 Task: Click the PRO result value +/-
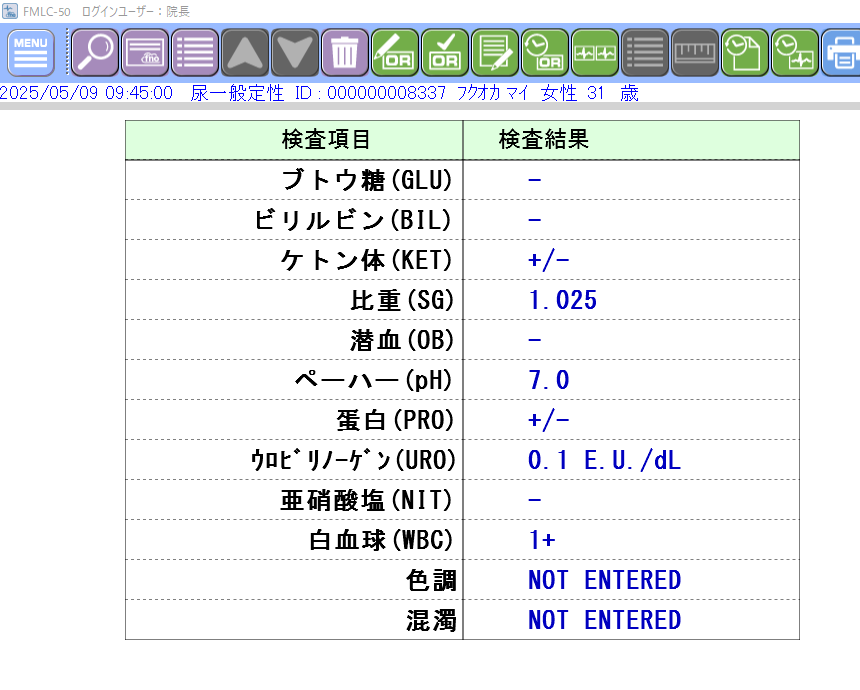click(x=548, y=420)
